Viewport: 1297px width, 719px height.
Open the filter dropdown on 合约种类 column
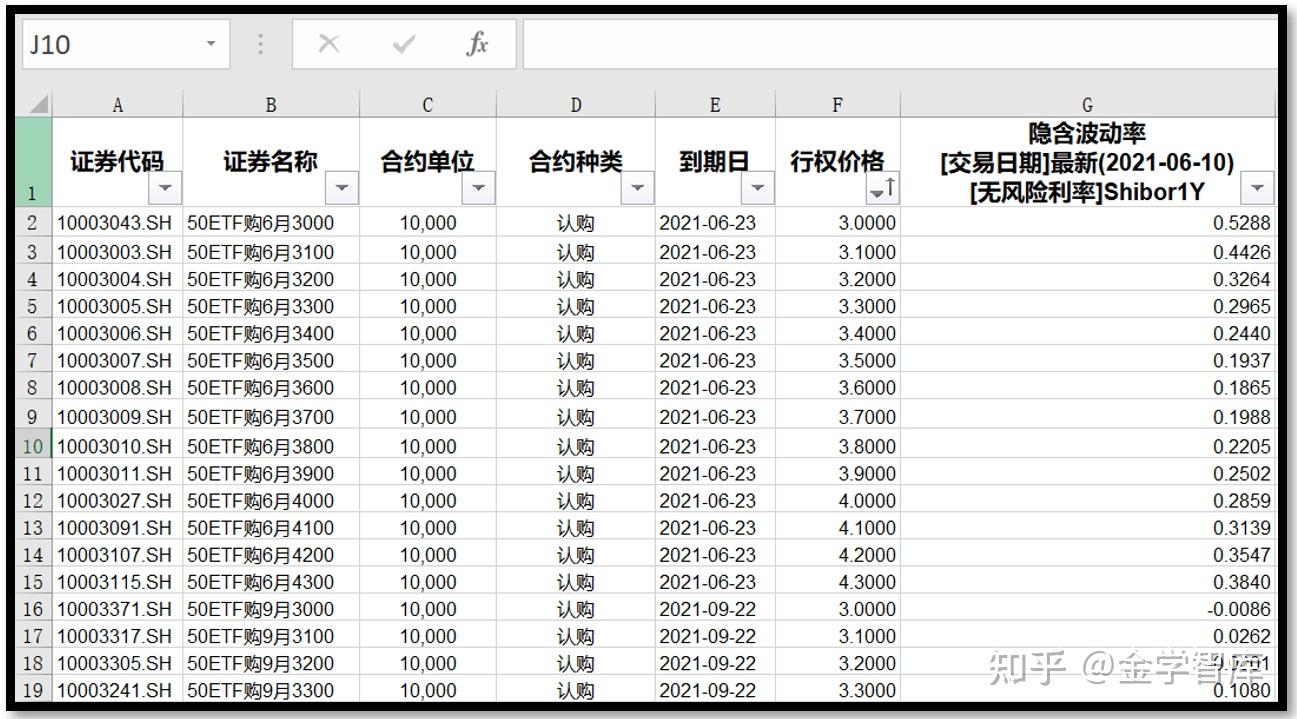point(636,187)
